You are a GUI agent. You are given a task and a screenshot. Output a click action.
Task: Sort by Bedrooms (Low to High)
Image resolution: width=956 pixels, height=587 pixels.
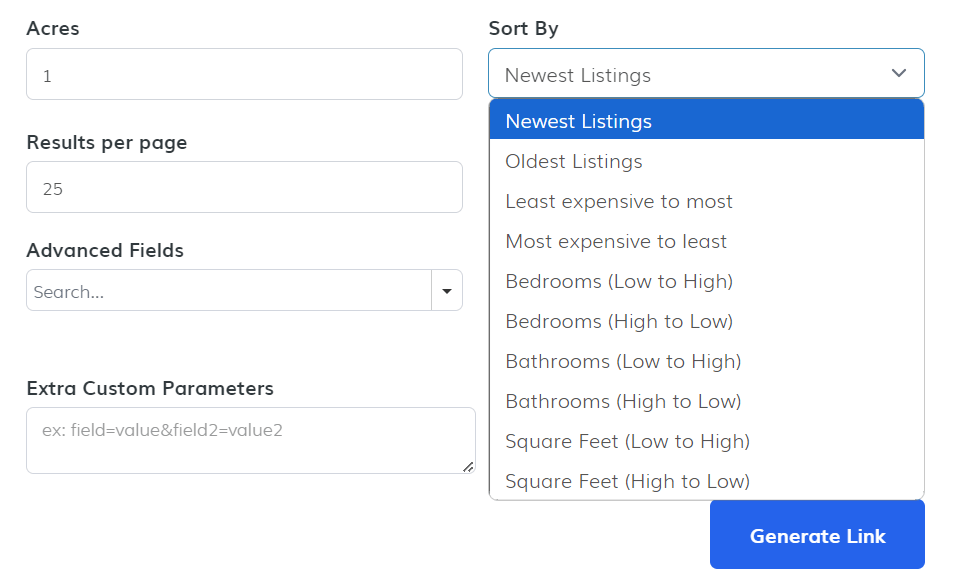[x=705, y=281]
